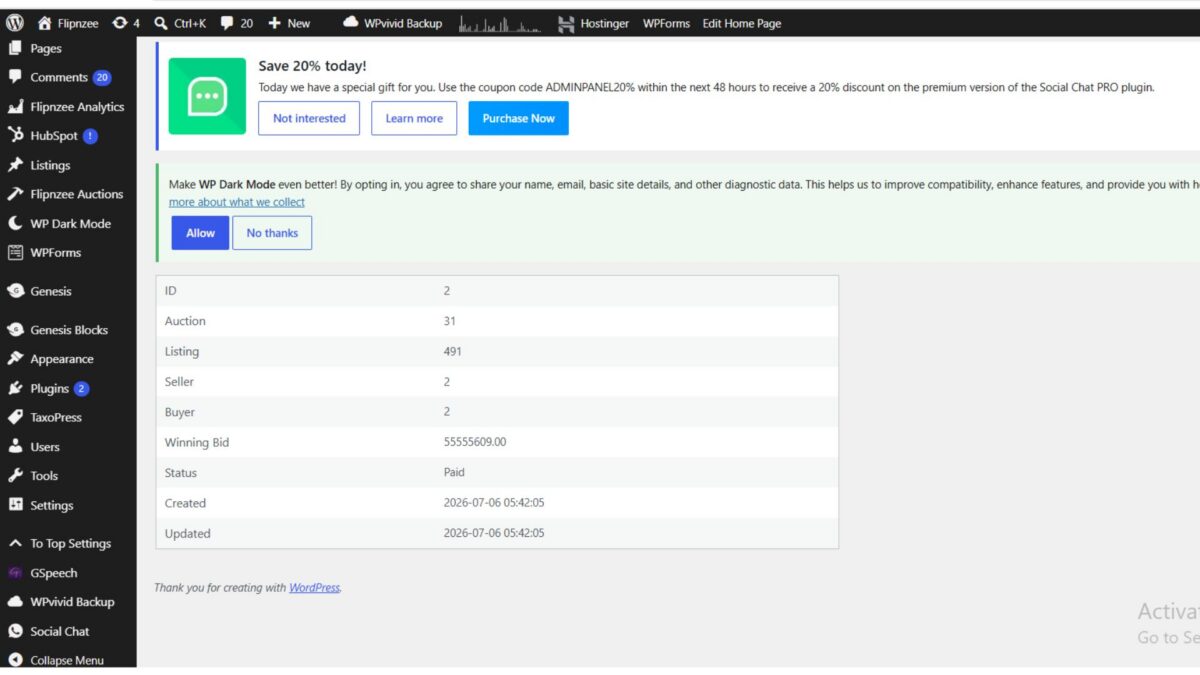Click the Not interested button
The image size is (1200, 675).
tap(309, 118)
